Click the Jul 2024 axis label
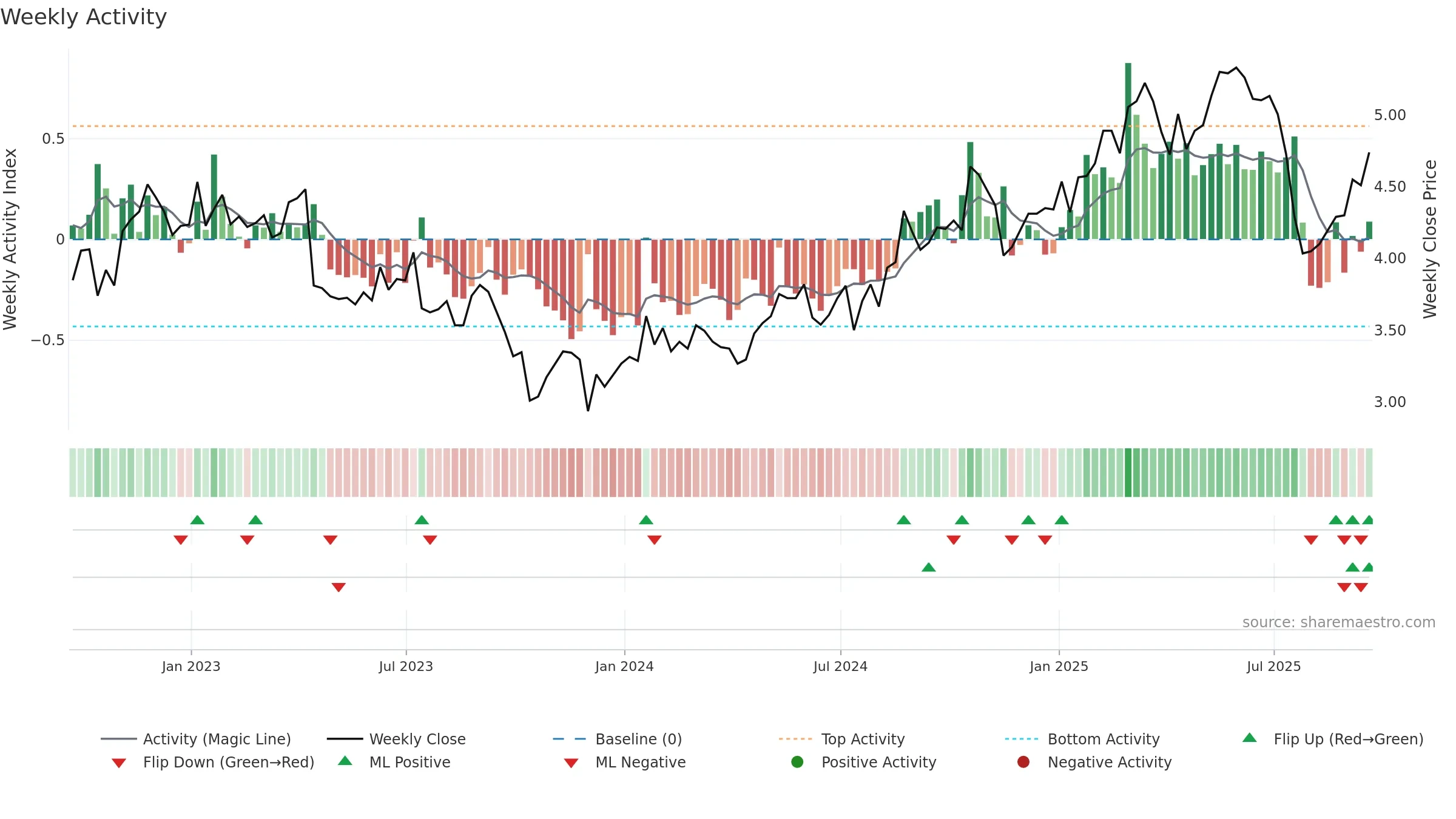Viewport: 1456px width, 819px height. click(x=840, y=666)
